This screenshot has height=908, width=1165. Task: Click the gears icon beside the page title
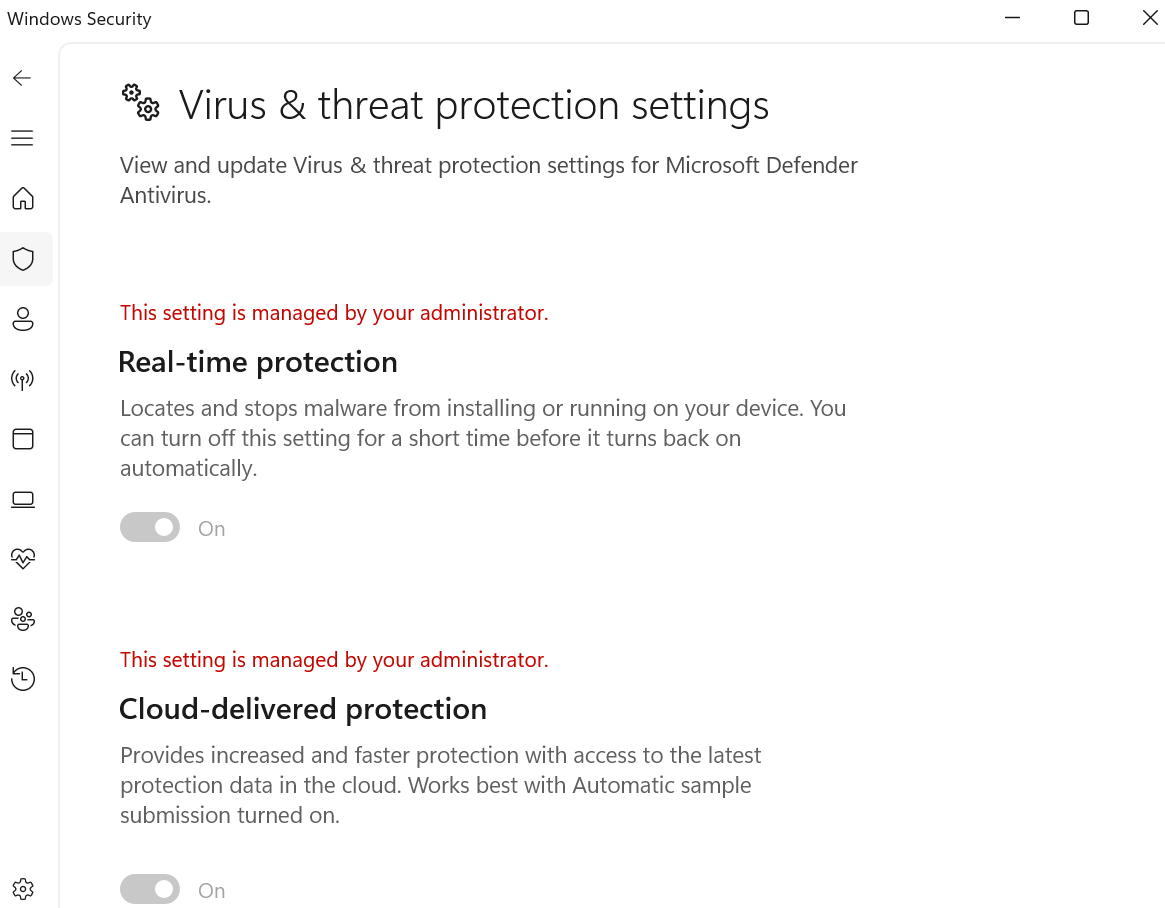click(x=141, y=102)
